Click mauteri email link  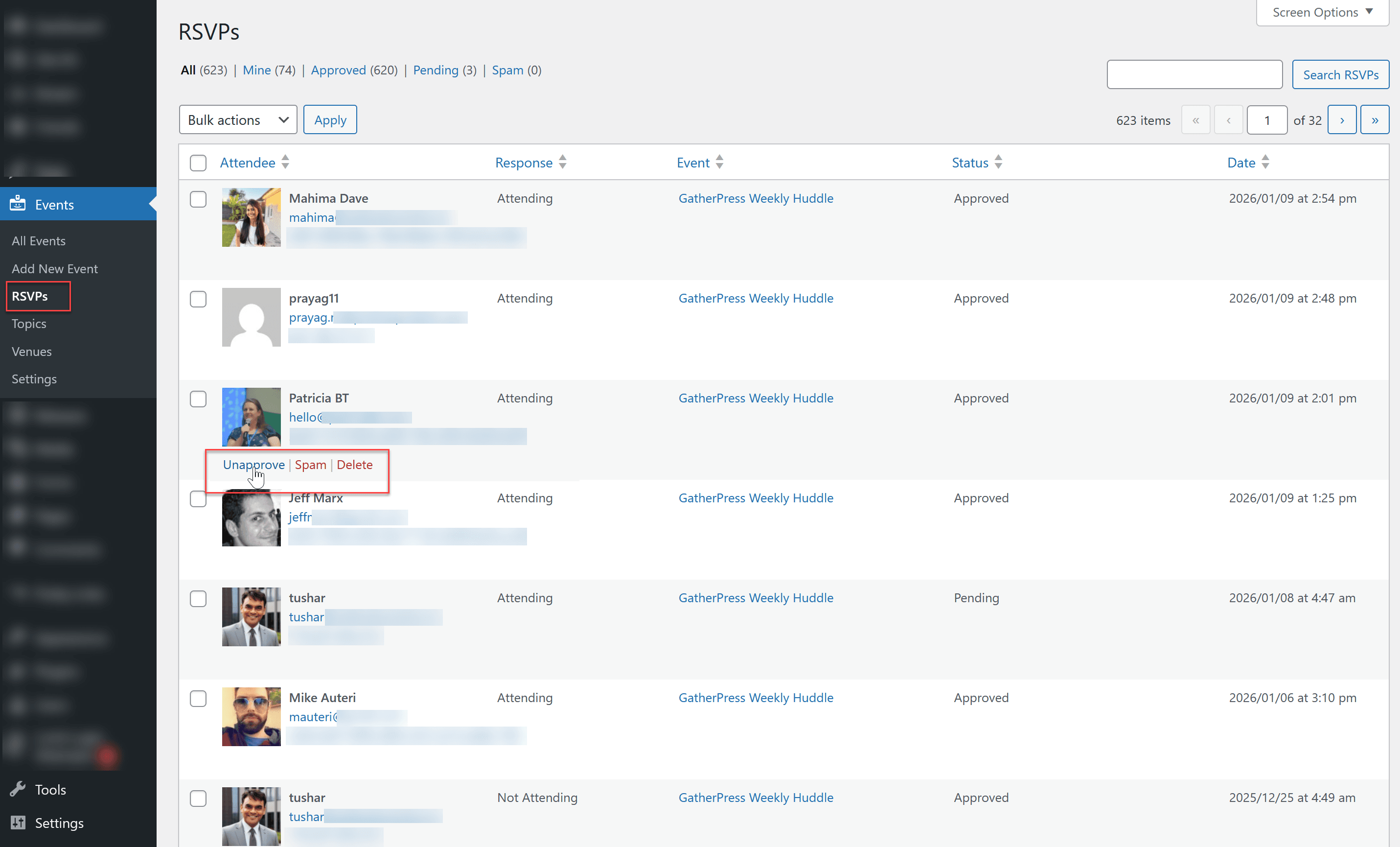coord(313,716)
